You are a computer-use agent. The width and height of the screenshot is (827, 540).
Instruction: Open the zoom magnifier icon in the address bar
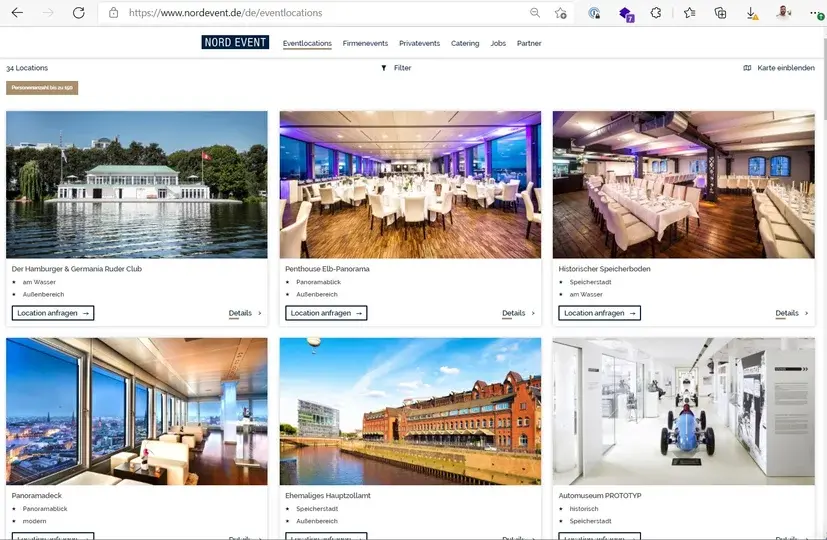click(535, 13)
